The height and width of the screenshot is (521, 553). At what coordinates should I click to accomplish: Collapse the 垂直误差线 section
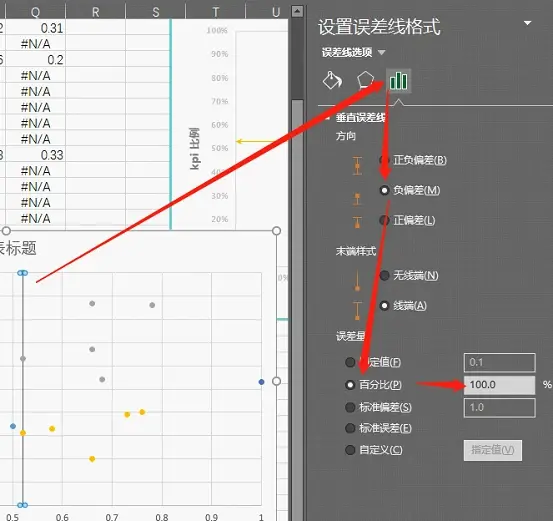pos(327,118)
